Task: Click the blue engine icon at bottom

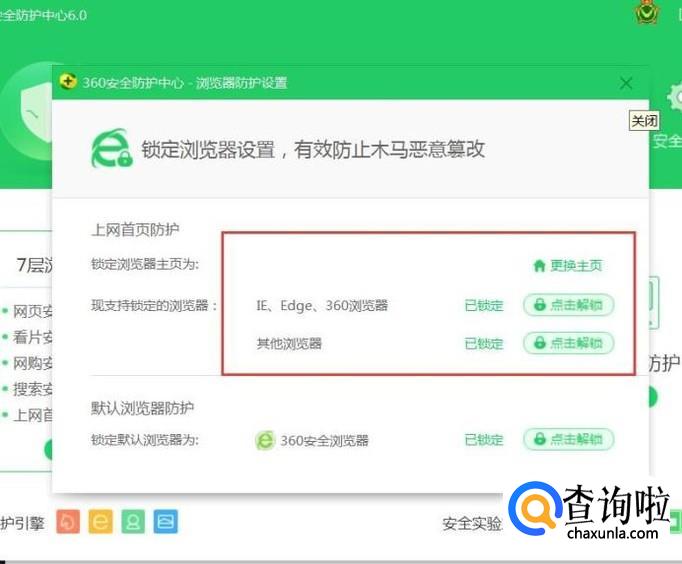Action: tap(166, 521)
